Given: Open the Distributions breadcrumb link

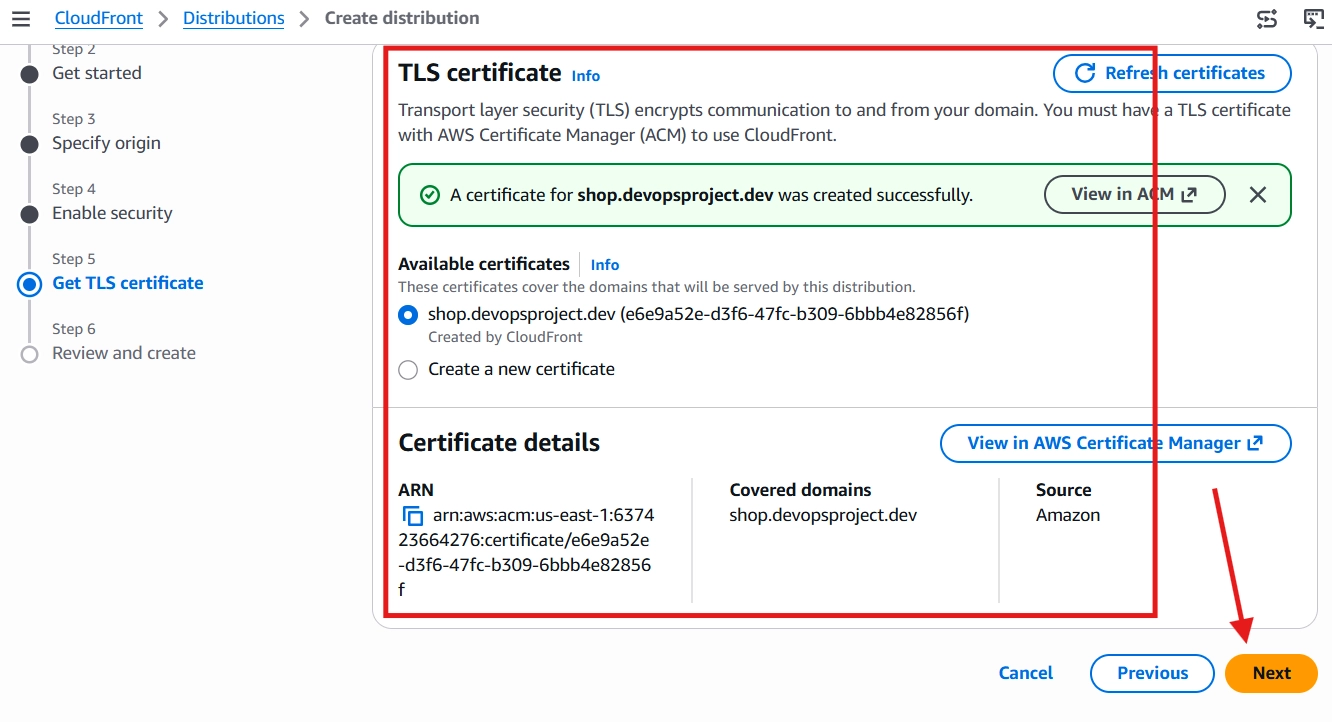Looking at the screenshot, I should click(234, 18).
